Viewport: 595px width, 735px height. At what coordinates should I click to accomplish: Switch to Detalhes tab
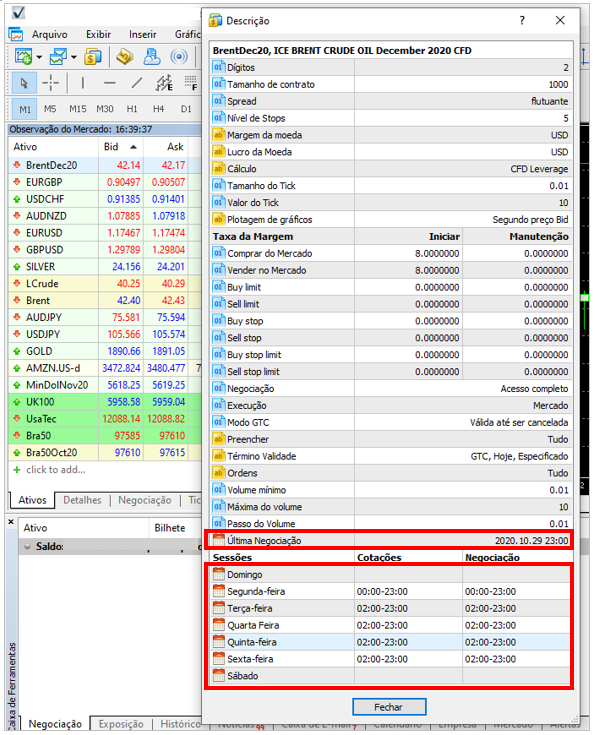pos(82,500)
